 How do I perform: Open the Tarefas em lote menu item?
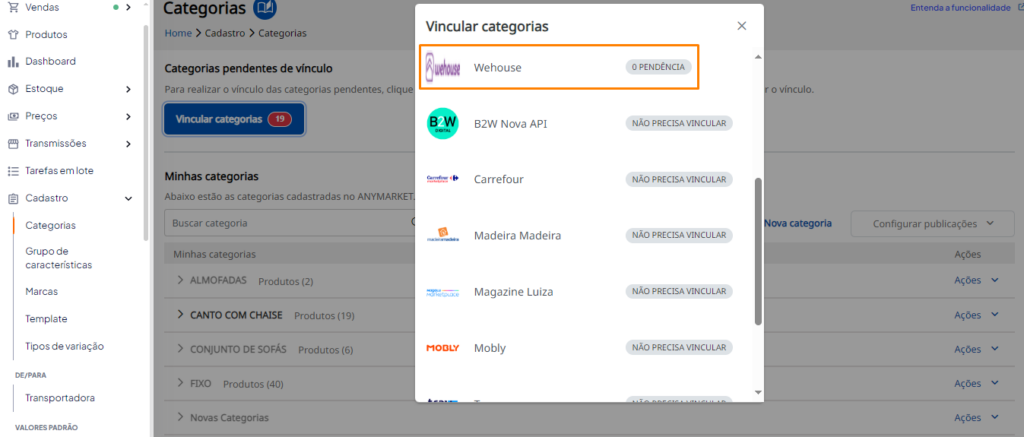tap(59, 171)
